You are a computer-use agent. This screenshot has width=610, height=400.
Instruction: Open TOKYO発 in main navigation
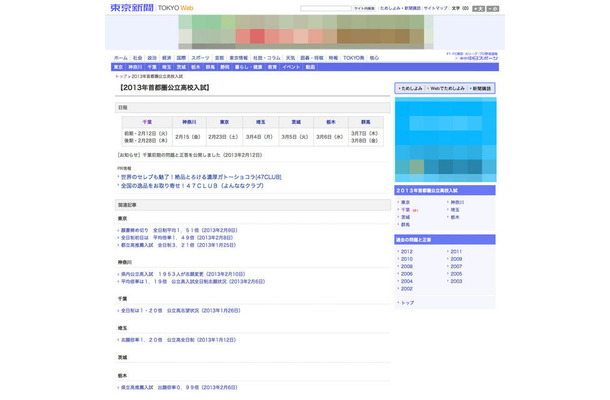(x=354, y=58)
